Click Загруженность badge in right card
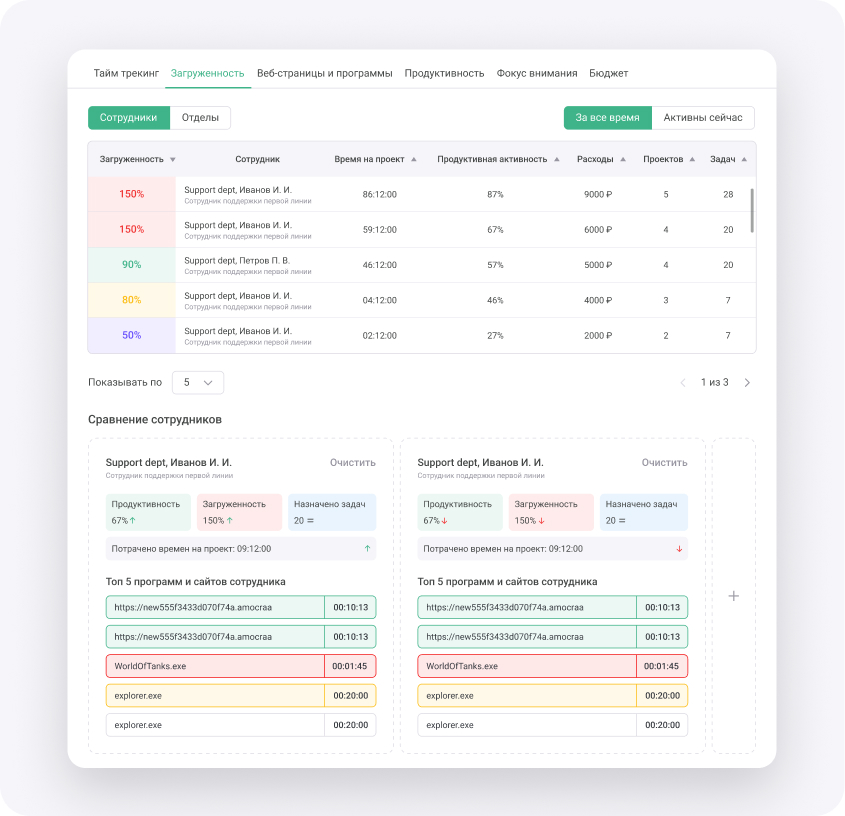This screenshot has height=816, width=845. tap(551, 512)
